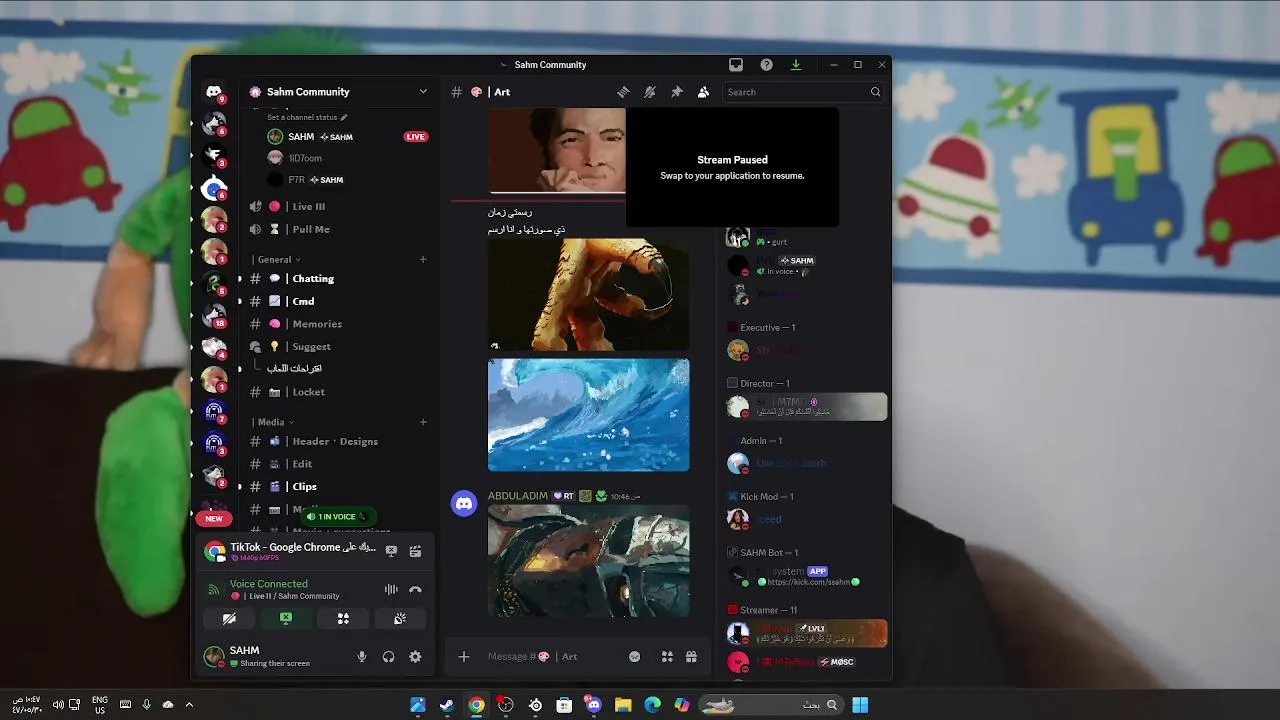This screenshot has width=1280, height=720.
Task: Toggle channel notification mute bell
Action: 650,92
